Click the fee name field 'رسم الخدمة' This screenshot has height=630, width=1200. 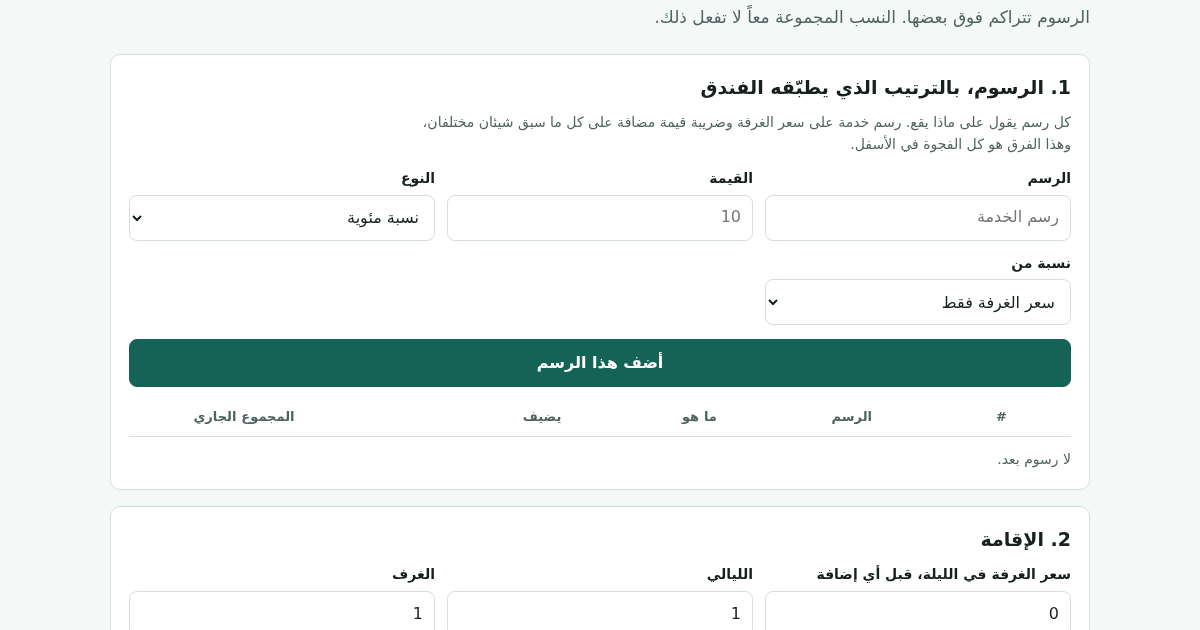(x=918, y=218)
